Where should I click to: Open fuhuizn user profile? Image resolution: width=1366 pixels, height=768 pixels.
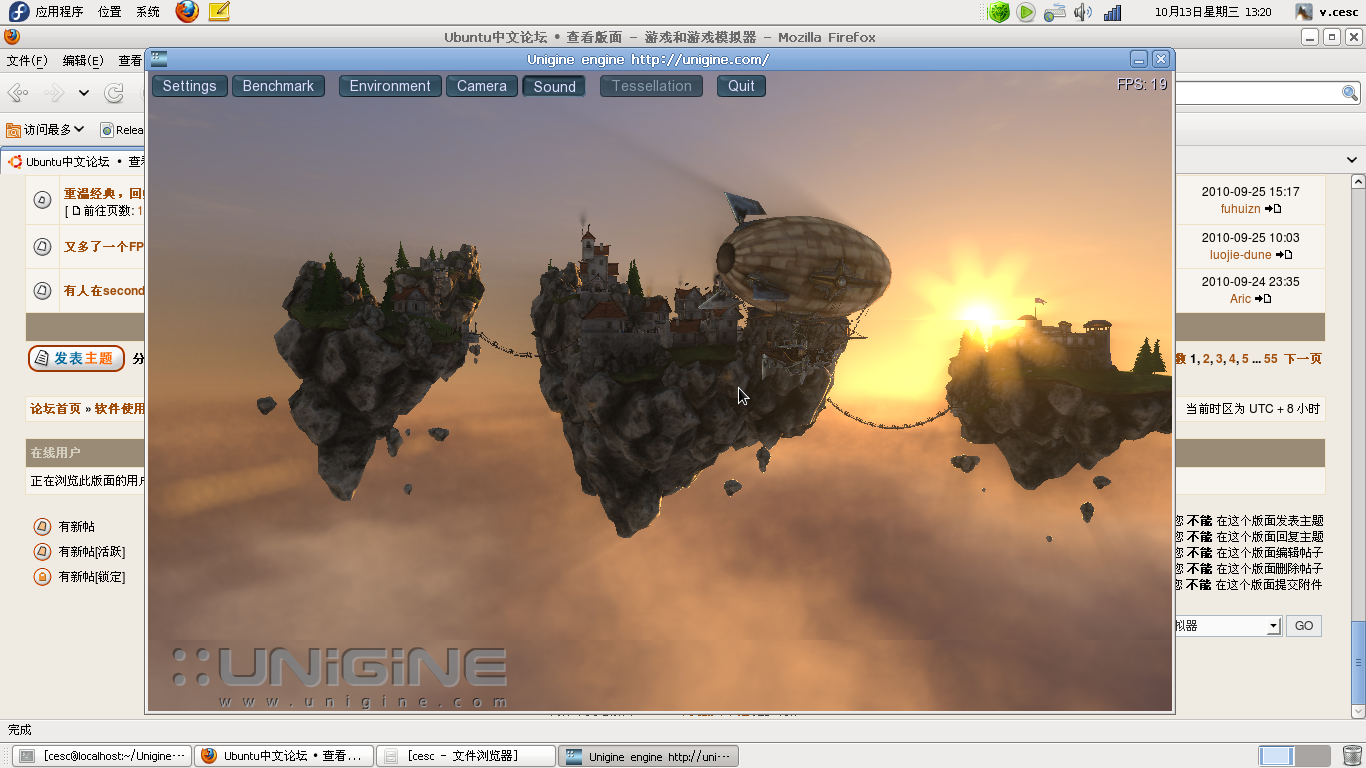(1240, 209)
